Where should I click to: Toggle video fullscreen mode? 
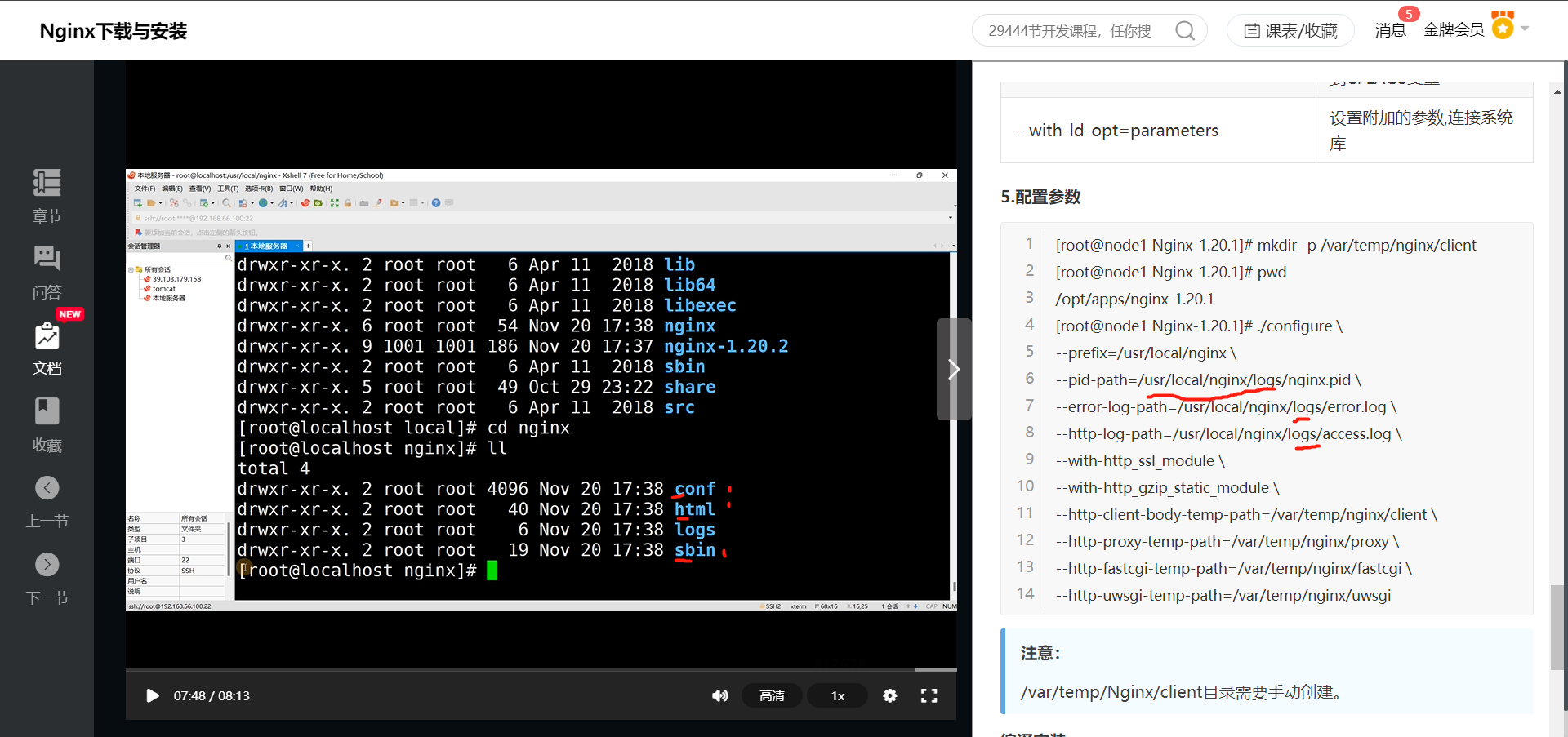tap(929, 695)
